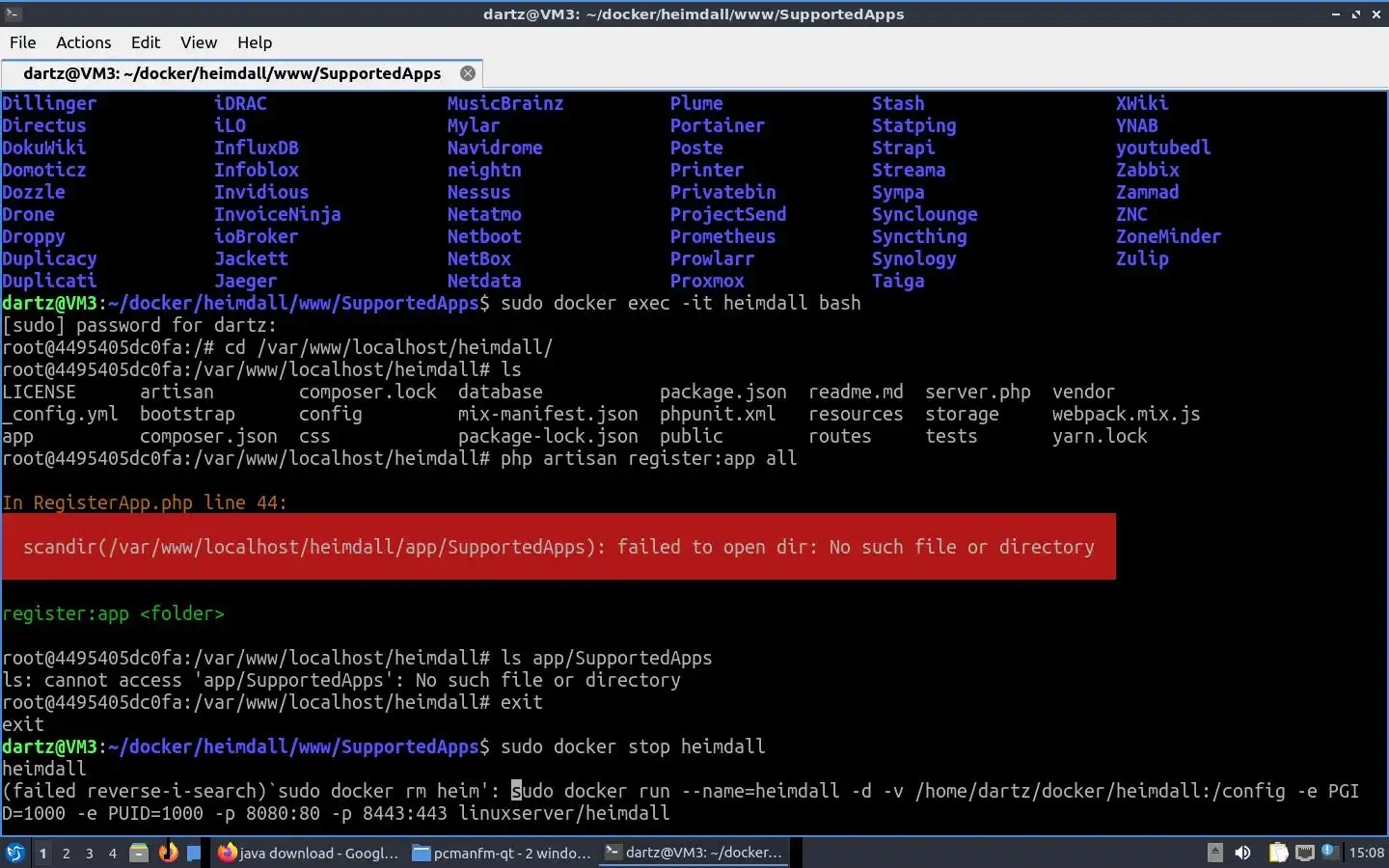Screen dimensions: 1389x868
Task: Switch to virtual desktop 3
Action: (90, 853)
